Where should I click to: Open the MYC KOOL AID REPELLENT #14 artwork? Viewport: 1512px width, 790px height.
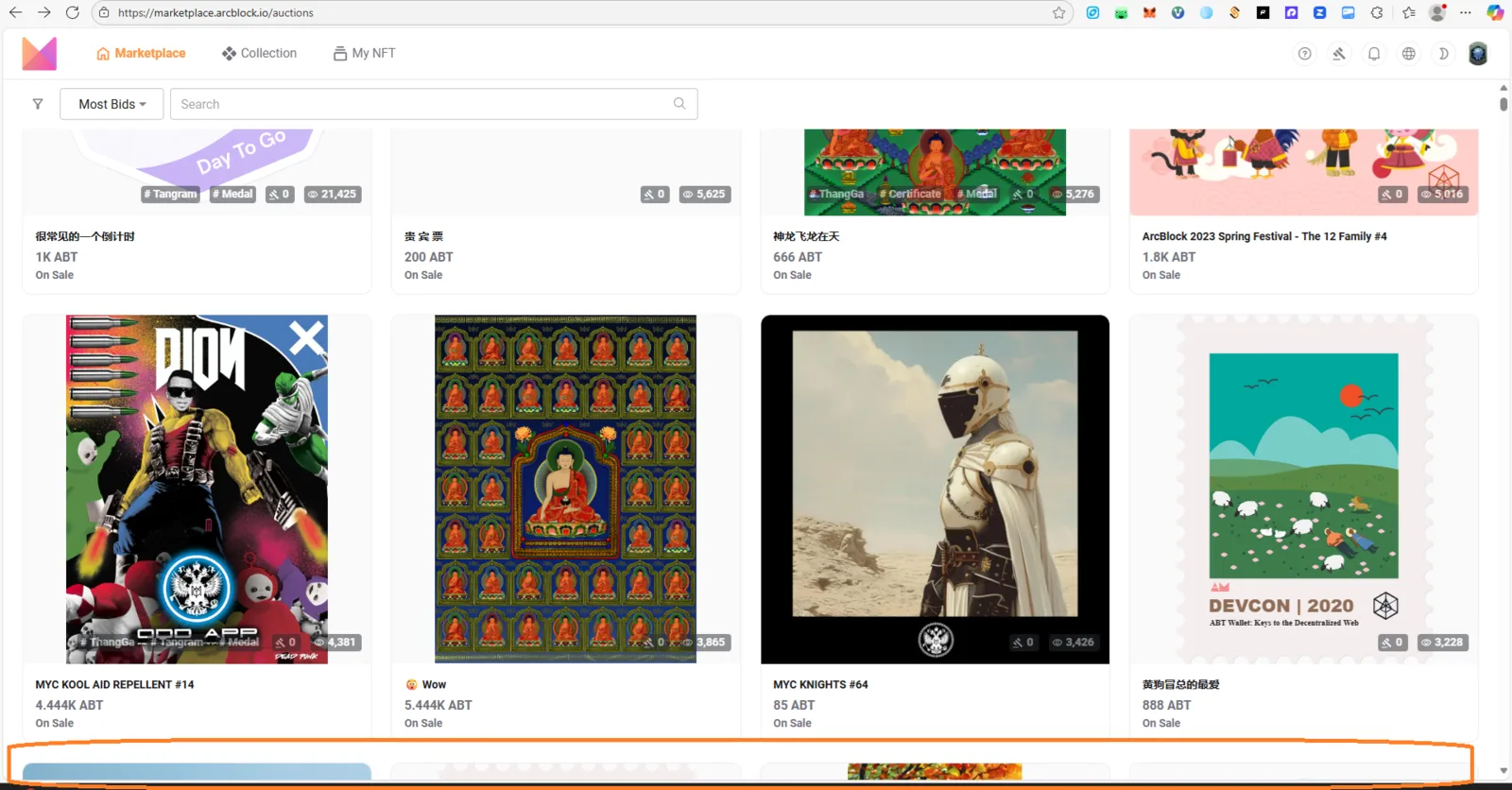(197, 489)
